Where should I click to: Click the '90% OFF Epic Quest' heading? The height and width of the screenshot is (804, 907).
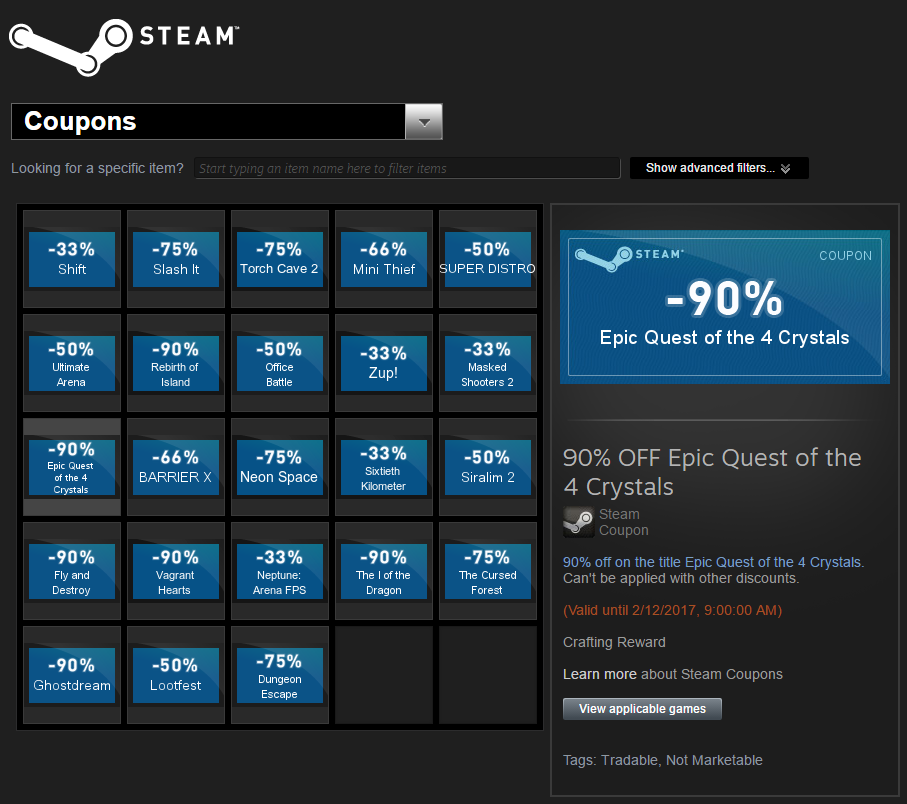[712, 472]
